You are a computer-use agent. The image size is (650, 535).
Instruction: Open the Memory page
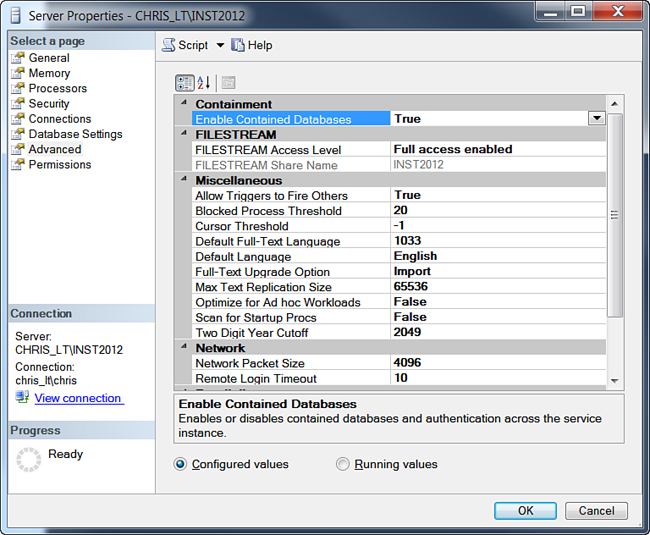49,73
